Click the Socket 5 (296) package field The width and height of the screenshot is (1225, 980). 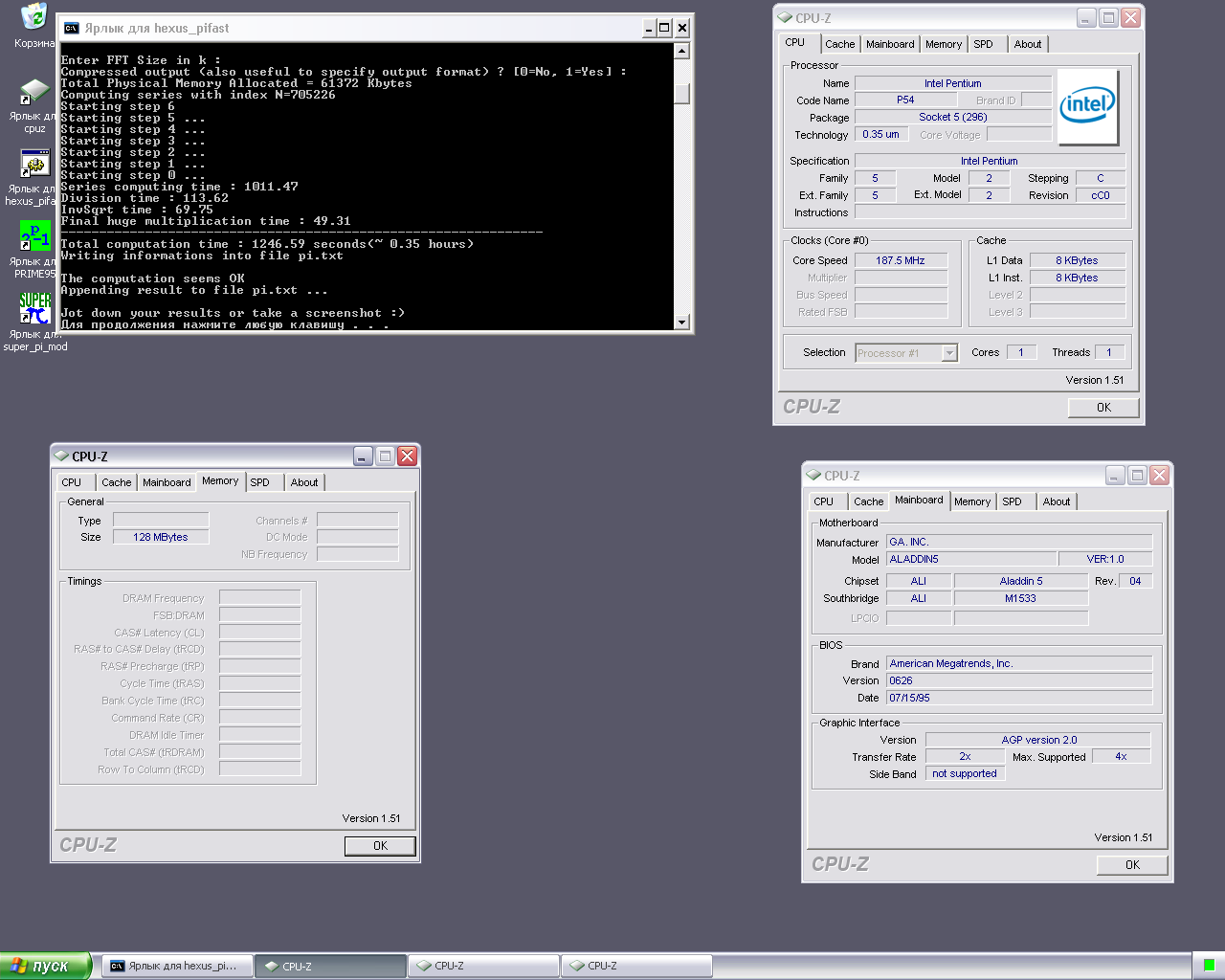[x=953, y=117]
